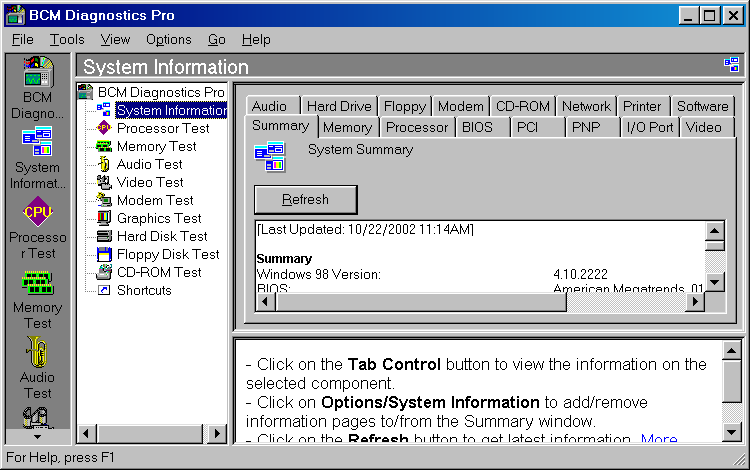Select Shortcuts in the tree

pos(144,290)
